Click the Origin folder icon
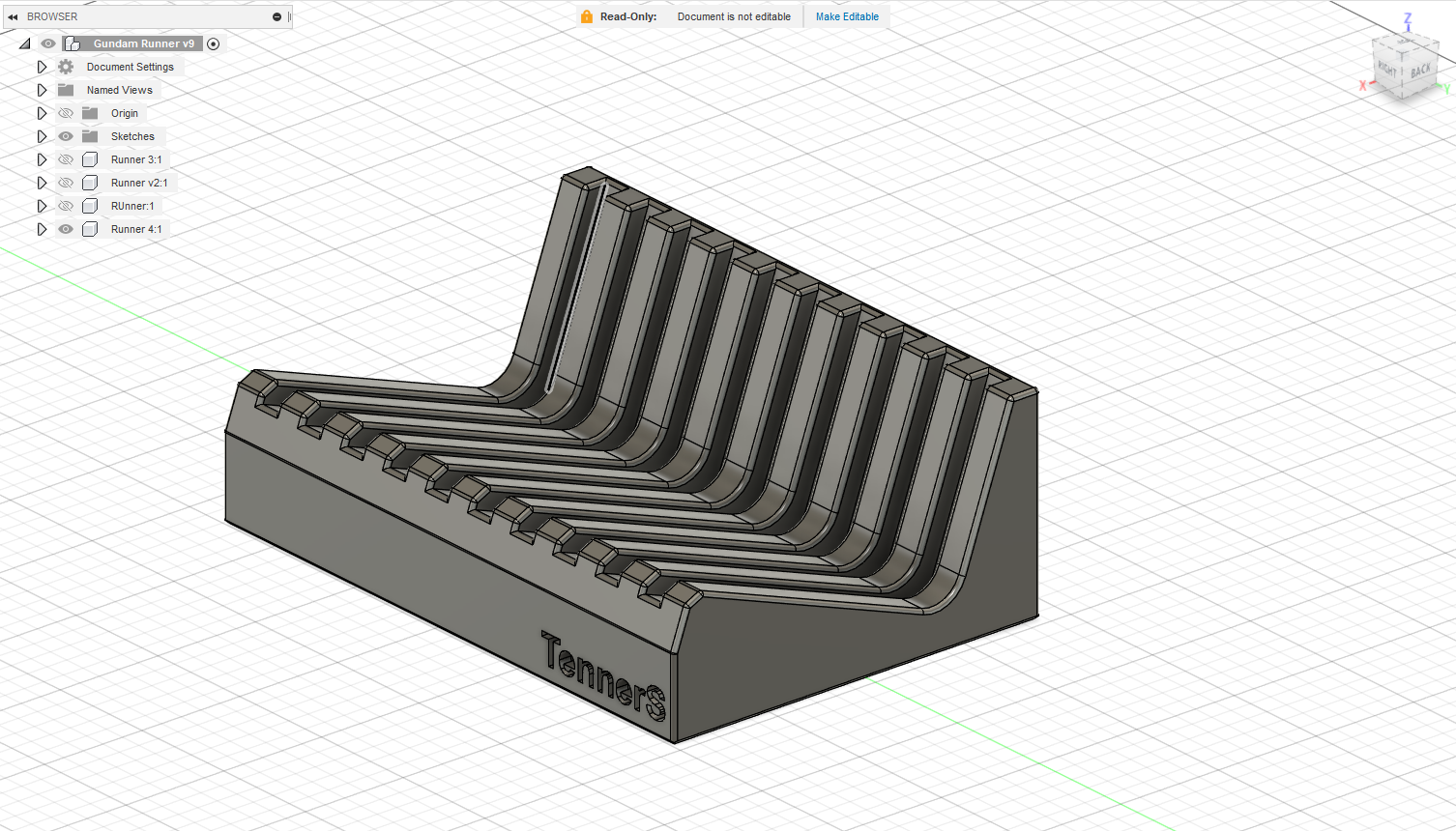 tap(90, 113)
